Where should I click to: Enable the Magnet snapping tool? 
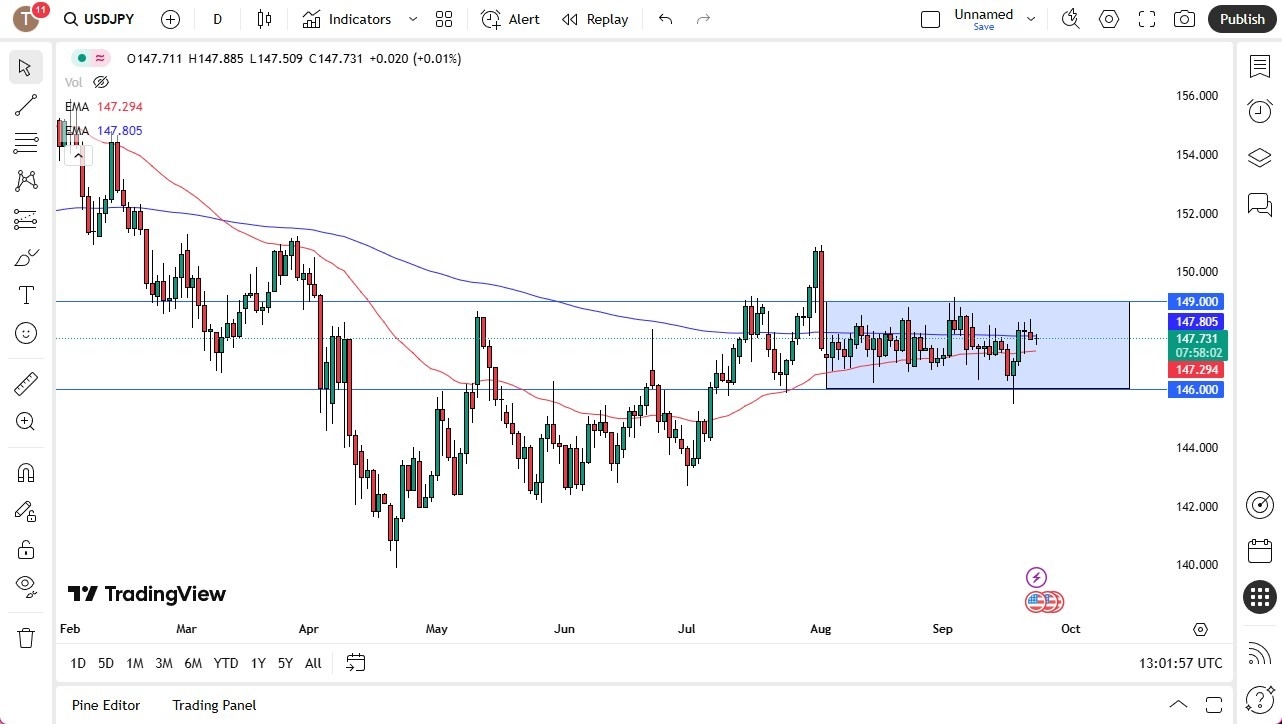(25, 472)
